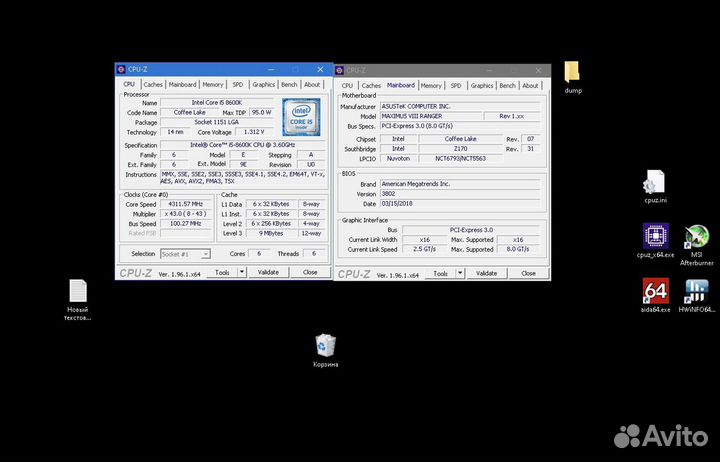
Task: Click the 100.27 MHz bus speed value
Action: pos(186,224)
